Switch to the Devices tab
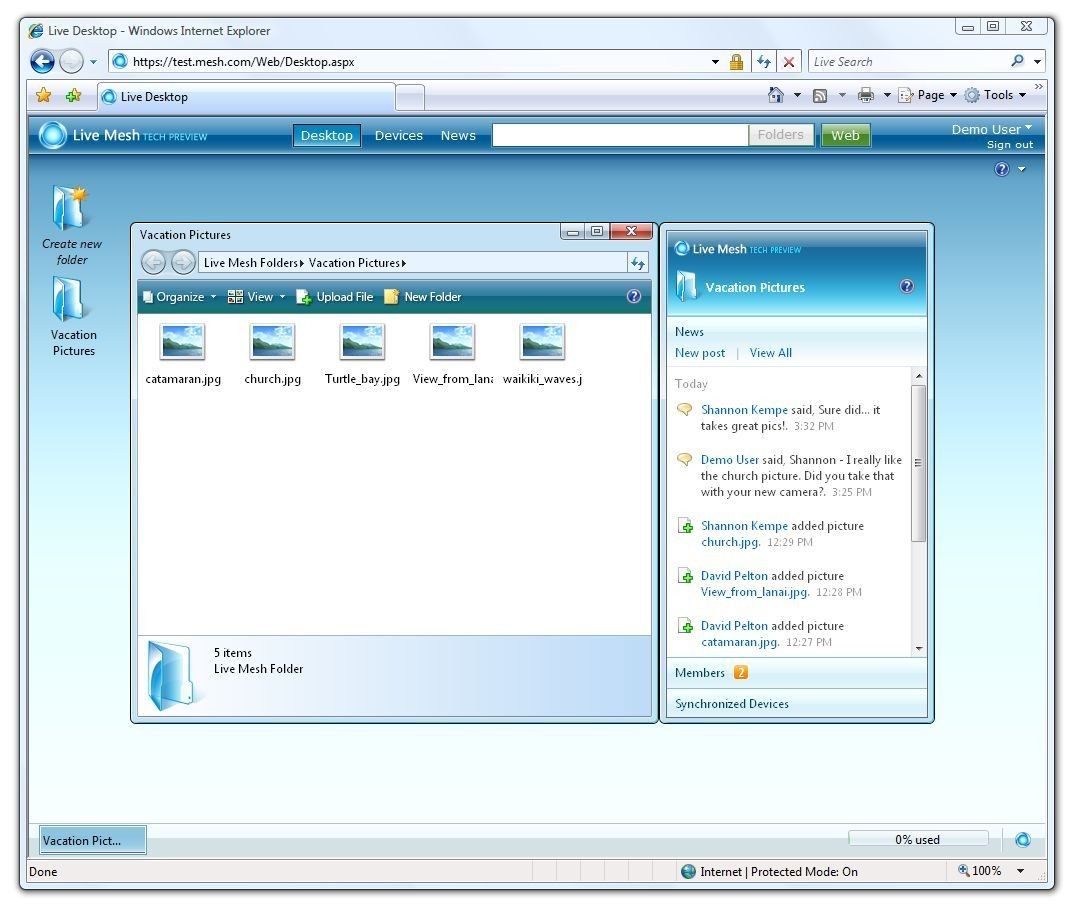This screenshot has height=906, width=1071. coord(398,135)
